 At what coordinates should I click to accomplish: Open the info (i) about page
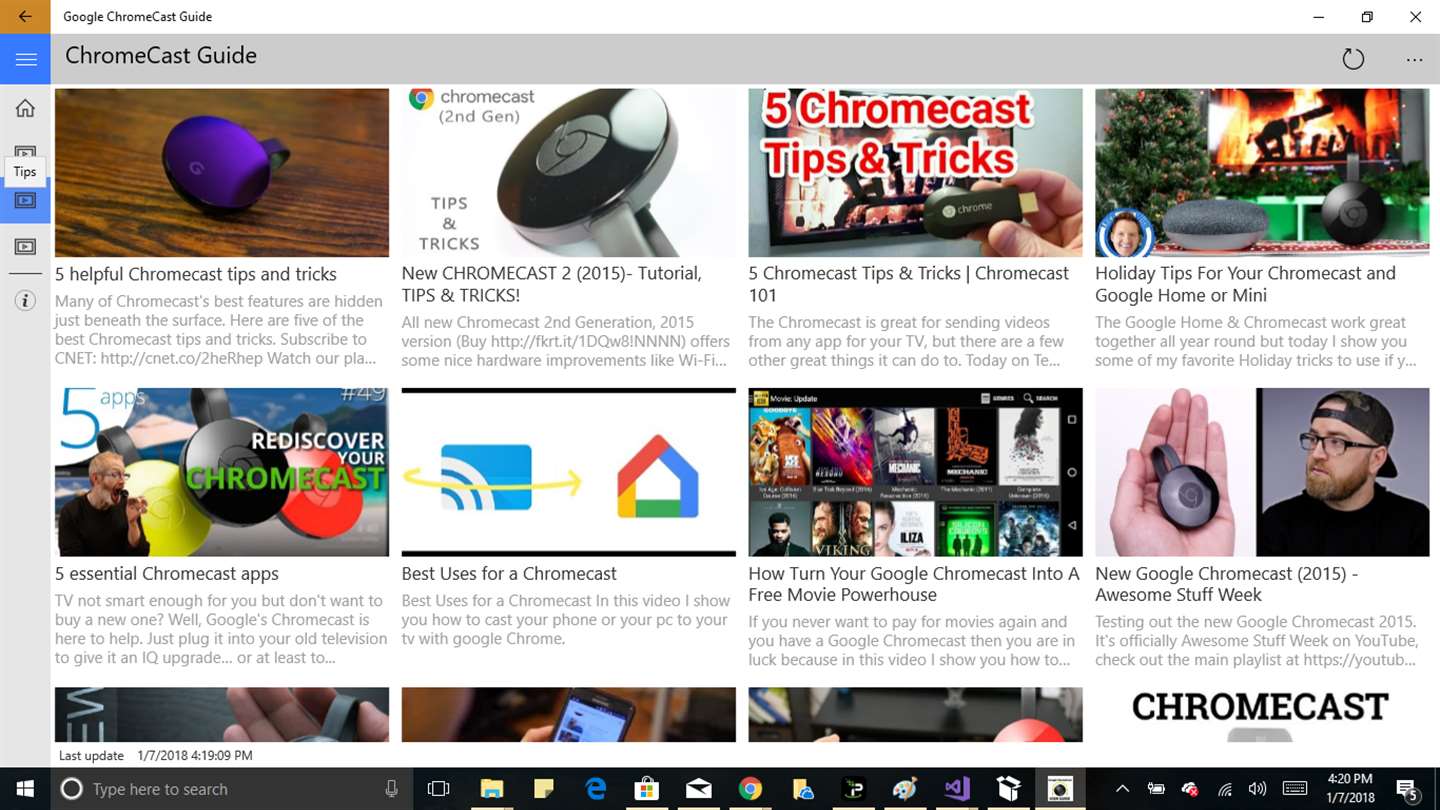pos(25,301)
